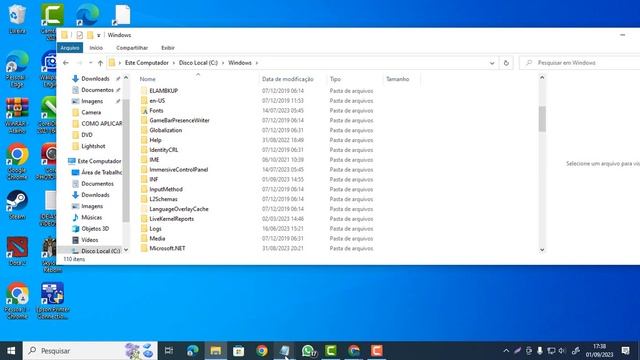The width and height of the screenshot is (640, 360).
Task: Select the Help folder
Action: pyautogui.click(x=155, y=140)
